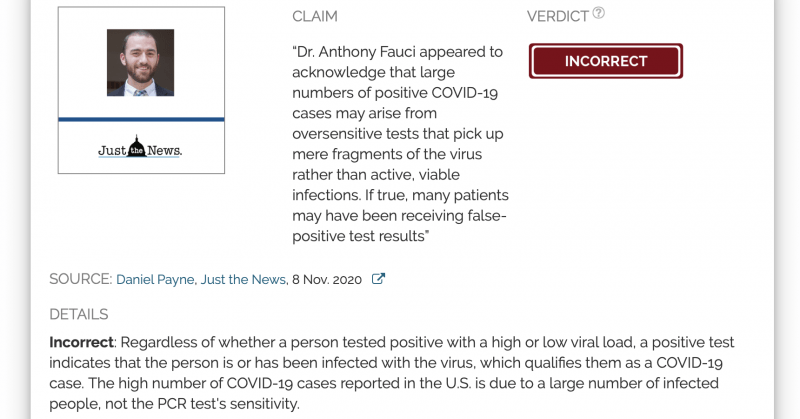Open the Daniel Payne source link
Image resolution: width=800 pixels, height=419 pixels.
155,280
